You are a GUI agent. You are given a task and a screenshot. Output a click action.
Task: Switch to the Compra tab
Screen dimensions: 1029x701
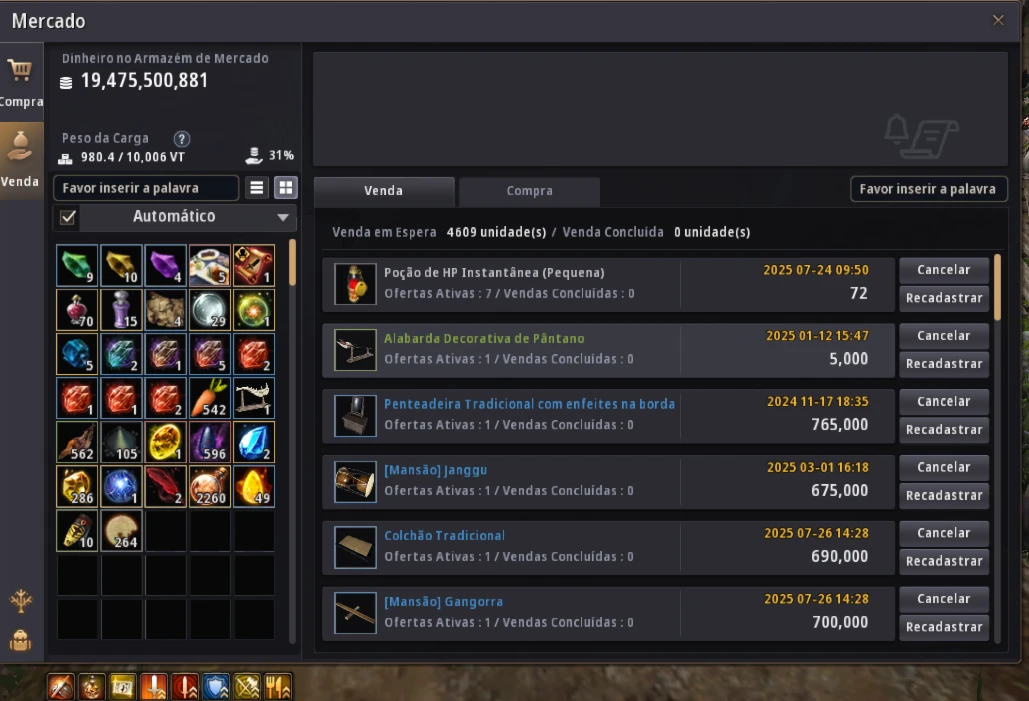(x=529, y=191)
